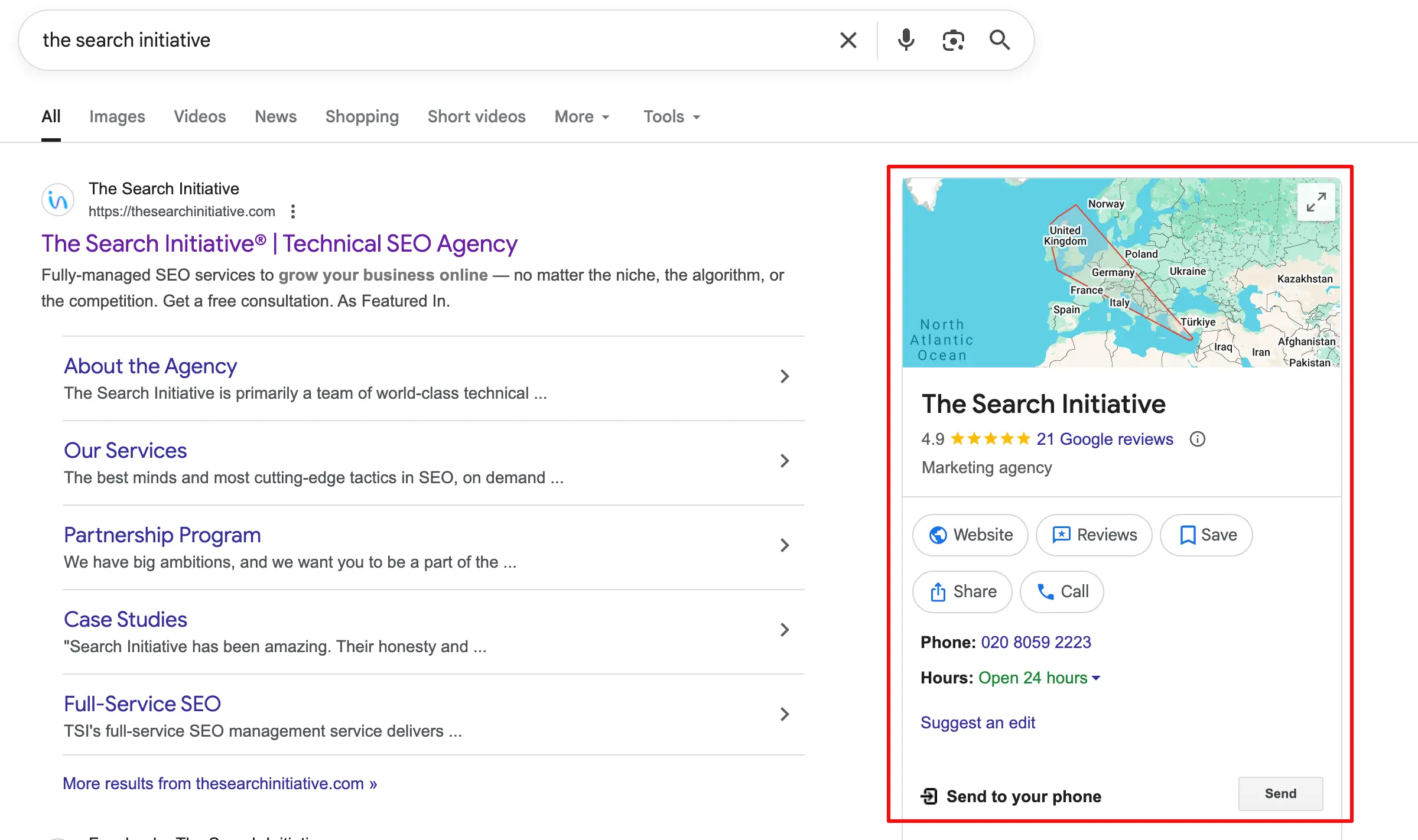Click the Marketing agency category text
The image size is (1418, 840).
pyautogui.click(x=987, y=467)
